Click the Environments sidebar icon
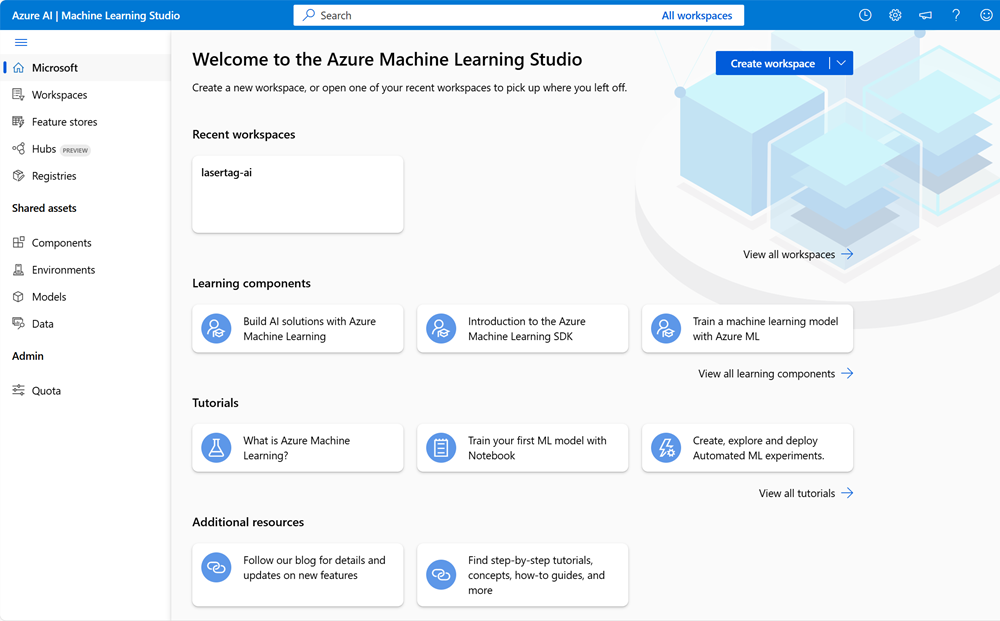The height and width of the screenshot is (621, 1000). click(18, 270)
